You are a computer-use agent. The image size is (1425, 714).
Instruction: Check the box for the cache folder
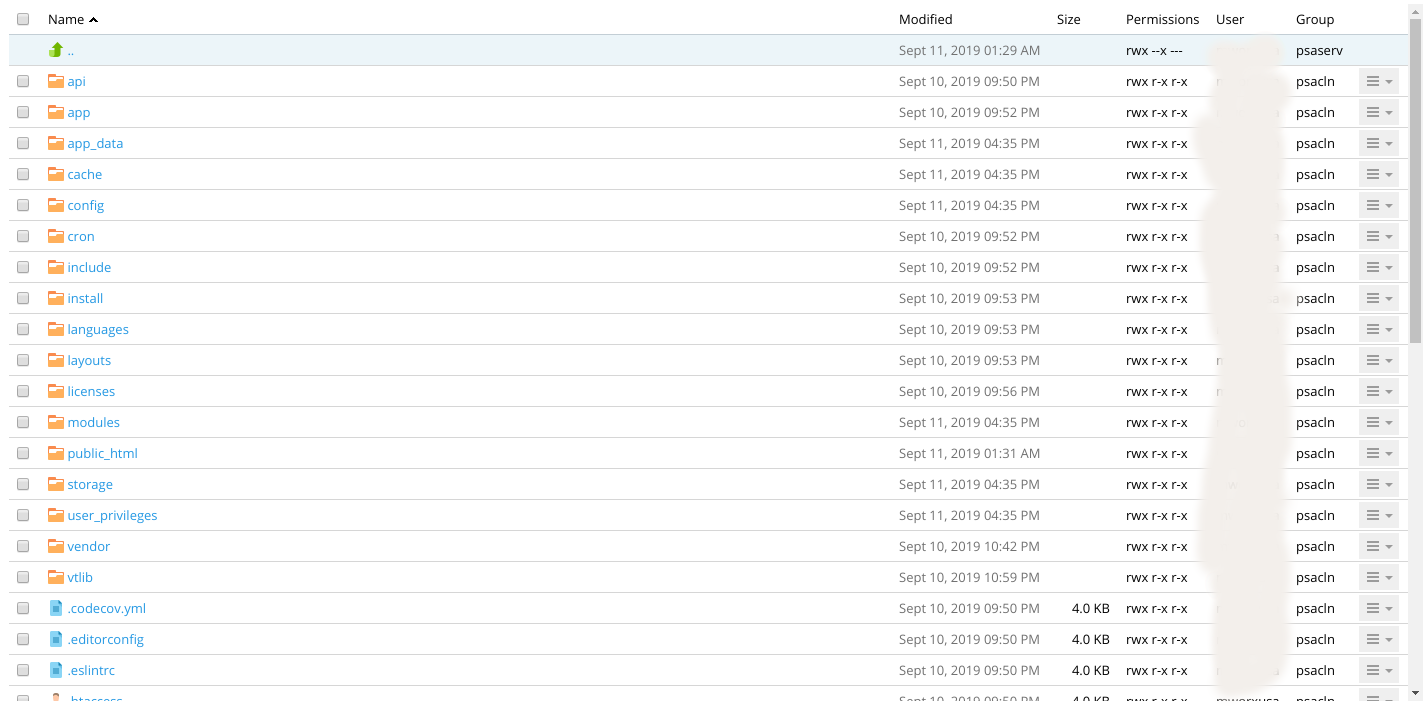tap(23, 174)
